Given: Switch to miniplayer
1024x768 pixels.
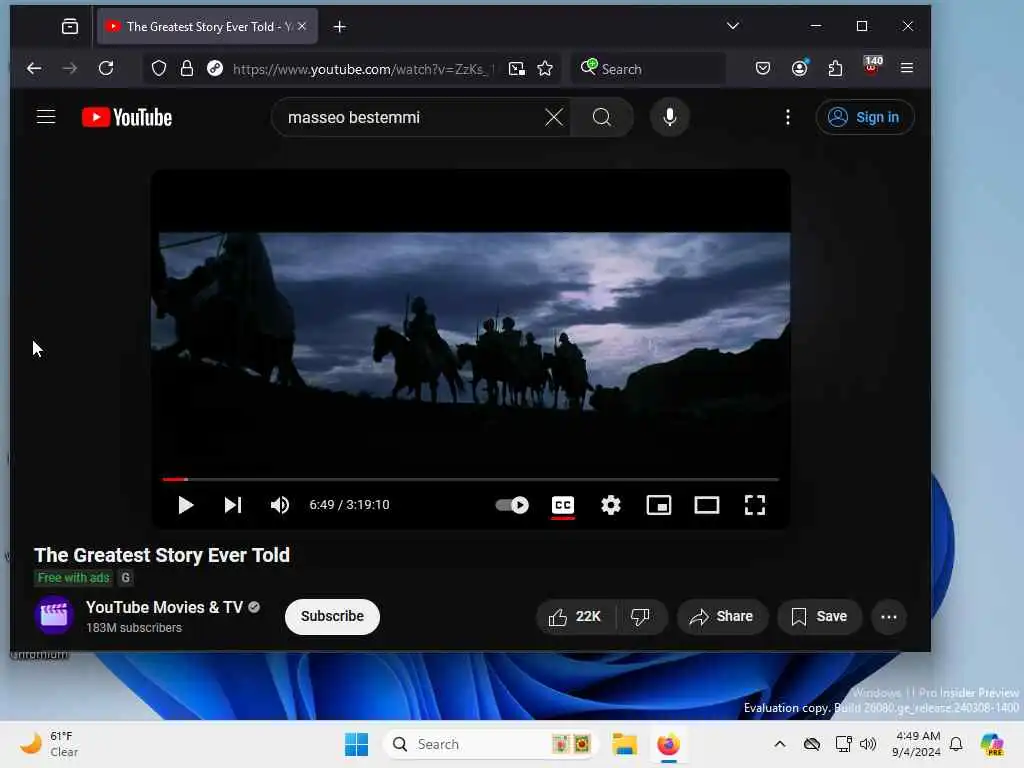Looking at the screenshot, I should 658,505.
